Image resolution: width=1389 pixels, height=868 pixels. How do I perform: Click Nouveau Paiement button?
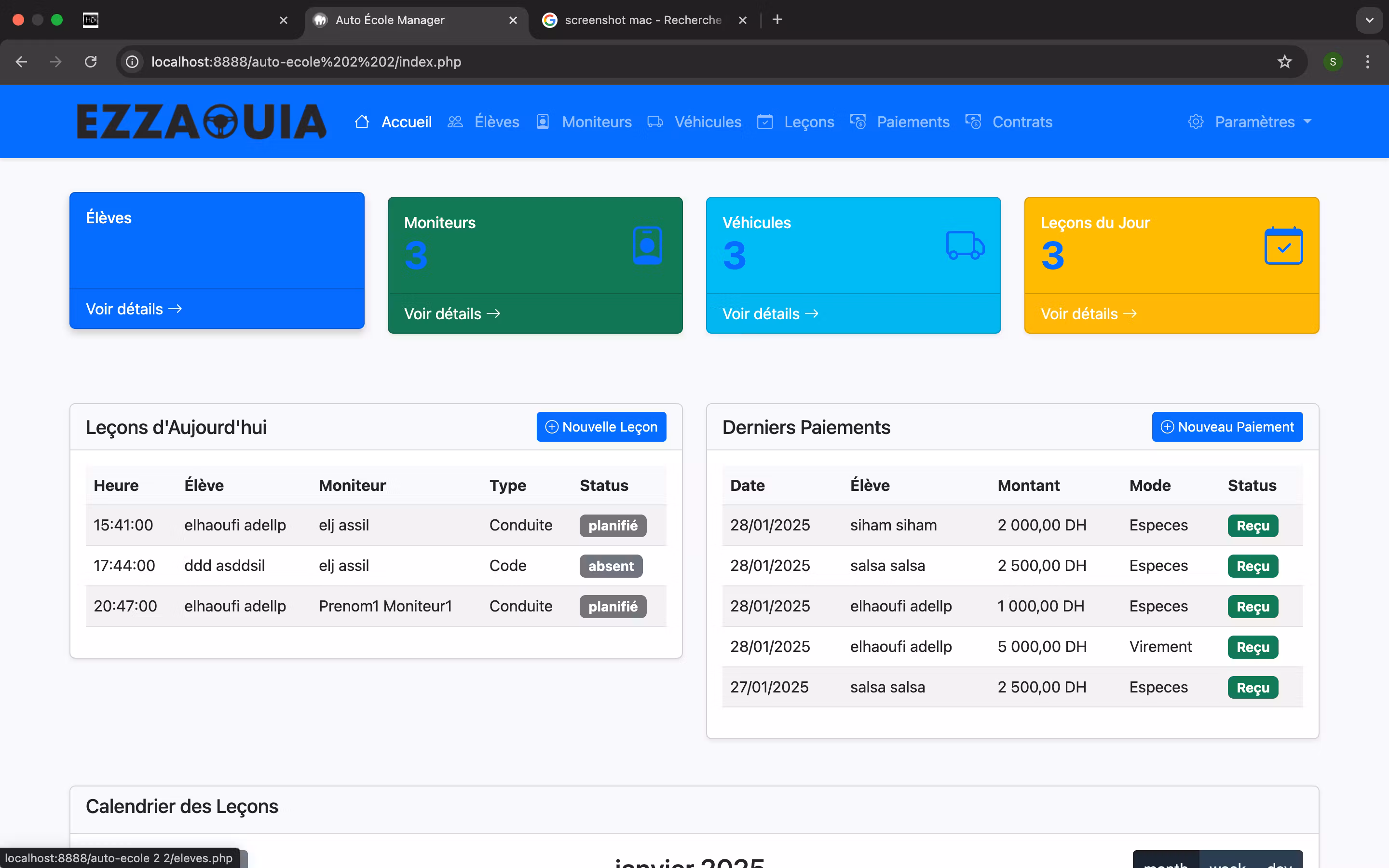click(x=1227, y=427)
